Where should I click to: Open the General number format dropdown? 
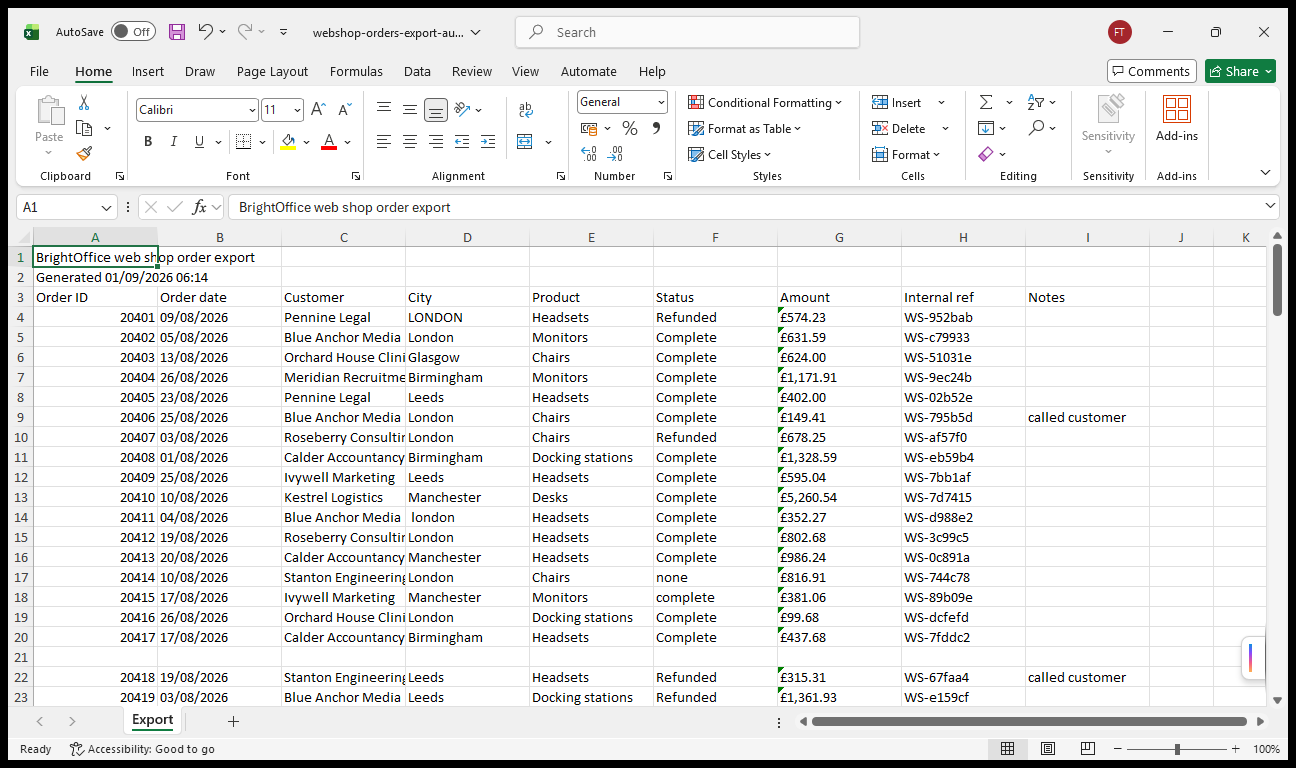click(661, 102)
